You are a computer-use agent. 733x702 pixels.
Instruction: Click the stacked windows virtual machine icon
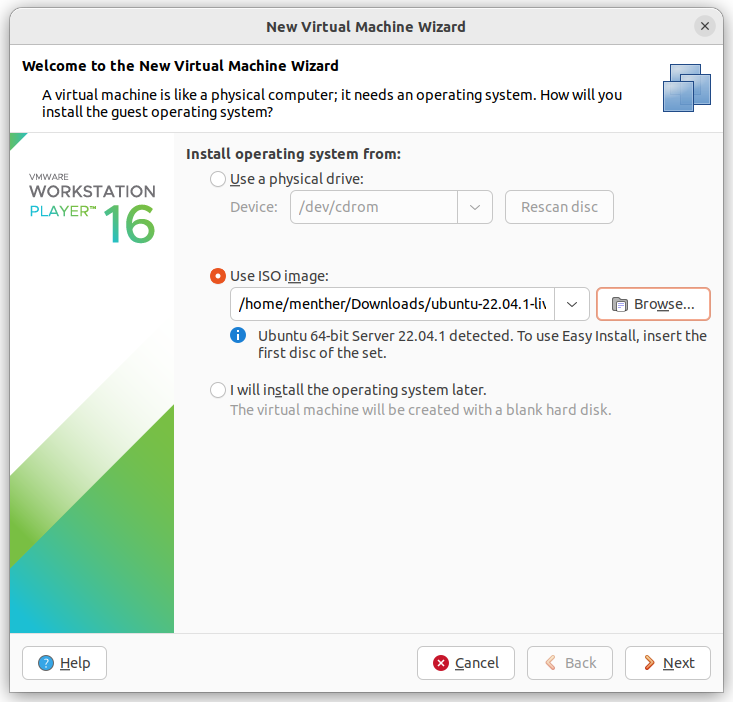tap(687, 88)
